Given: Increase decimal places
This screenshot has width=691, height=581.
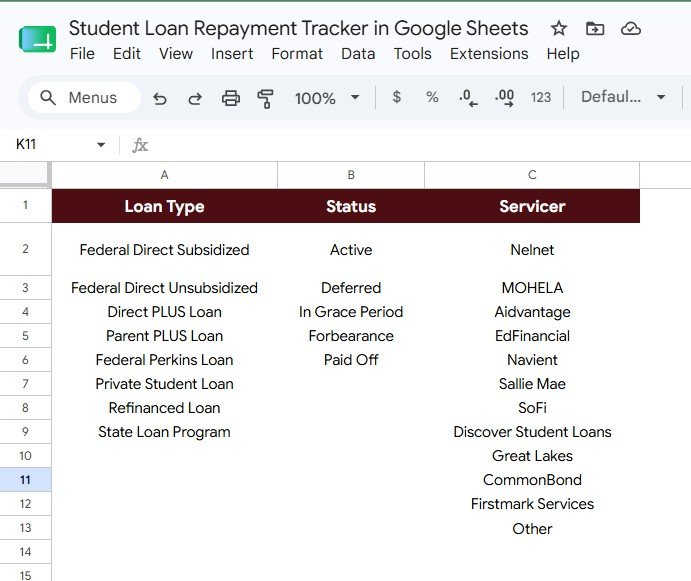Looking at the screenshot, I should tap(504, 98).
